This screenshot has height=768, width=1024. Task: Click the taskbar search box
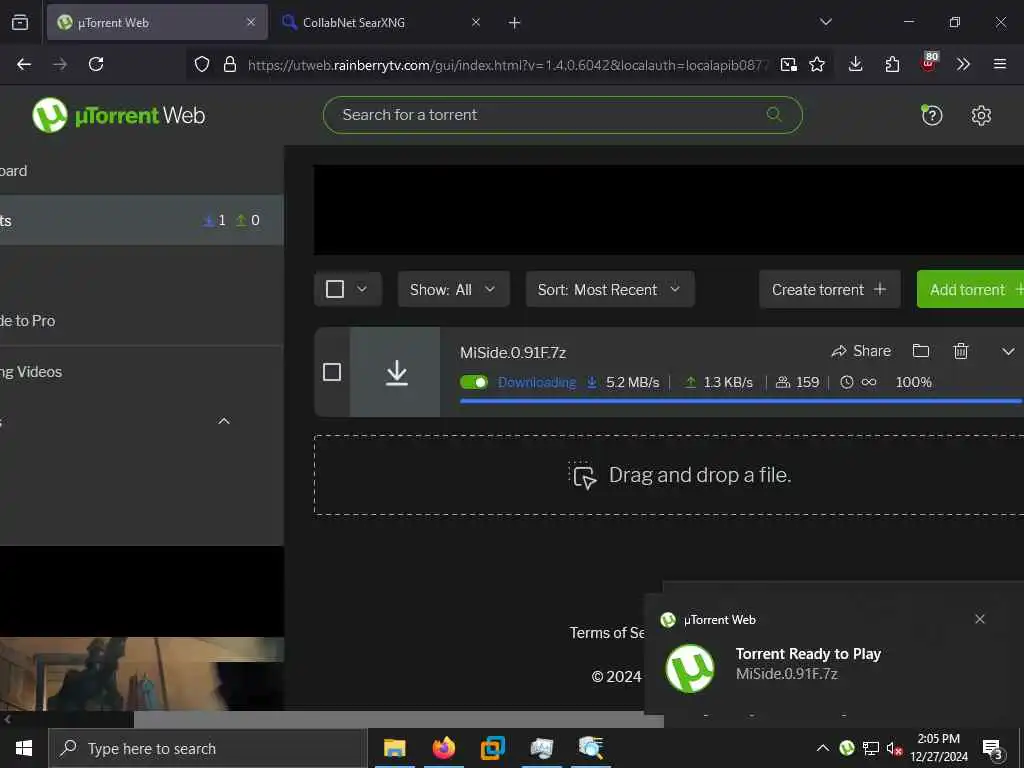pos(208,748)
